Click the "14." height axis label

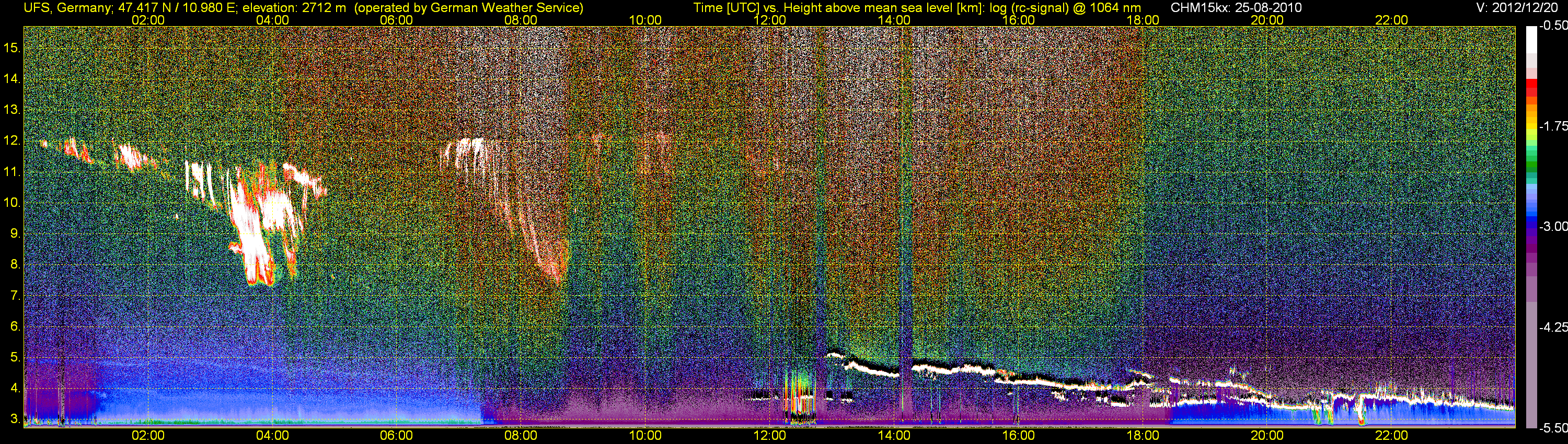12,79
